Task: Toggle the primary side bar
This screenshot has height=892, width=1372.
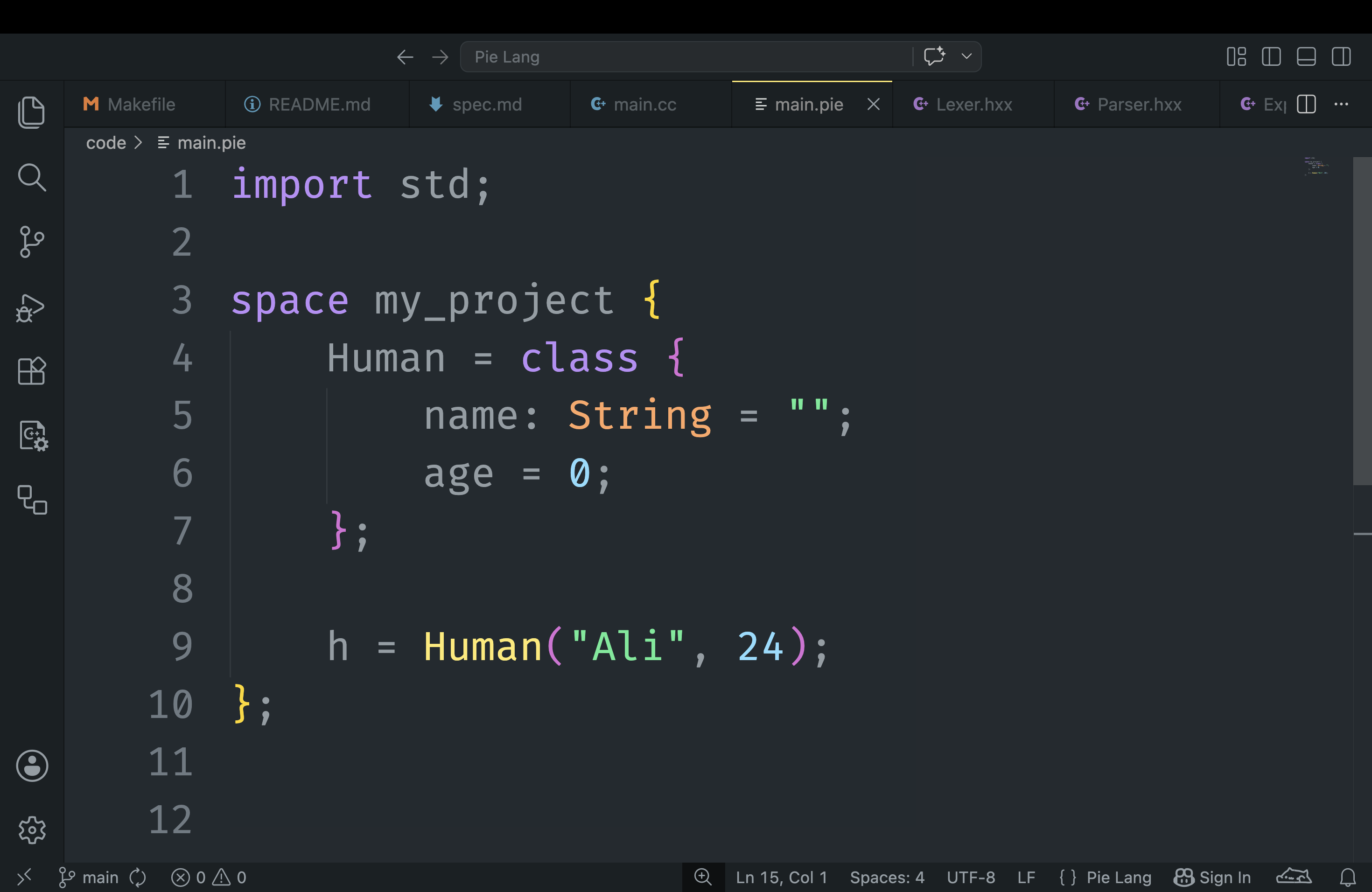Action: pos(1271,56)
